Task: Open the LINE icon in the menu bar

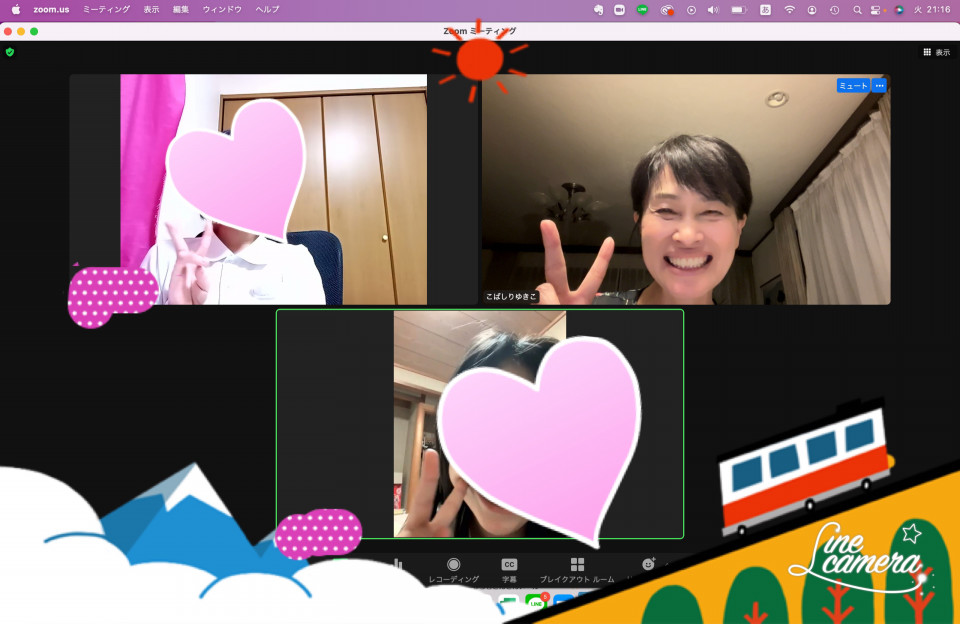Action: 642,9
